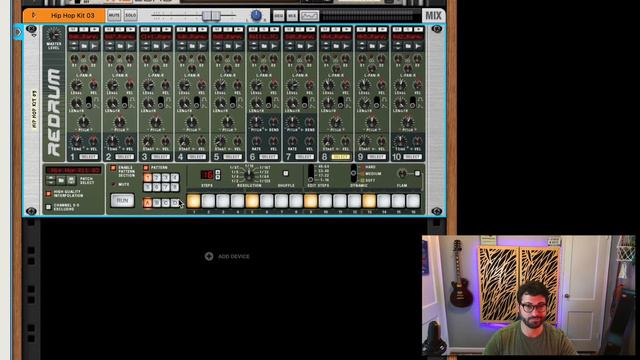
Task: Decrease Steps count with down arrow
Action: [218, 177]
